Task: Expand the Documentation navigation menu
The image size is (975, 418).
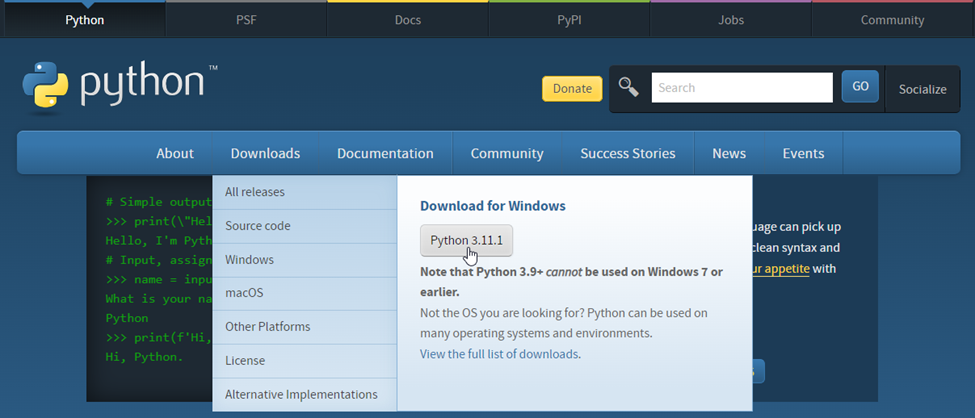Action: 385,153
